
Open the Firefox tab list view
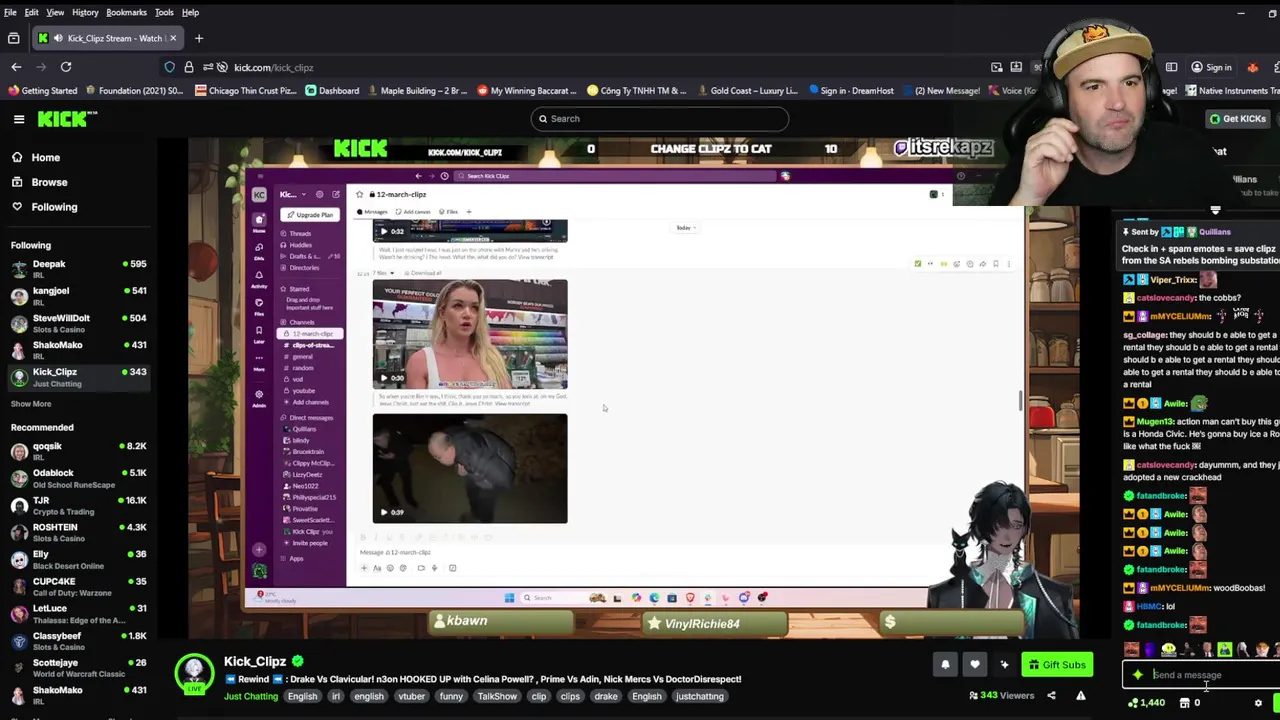click(x=13, y=38)
